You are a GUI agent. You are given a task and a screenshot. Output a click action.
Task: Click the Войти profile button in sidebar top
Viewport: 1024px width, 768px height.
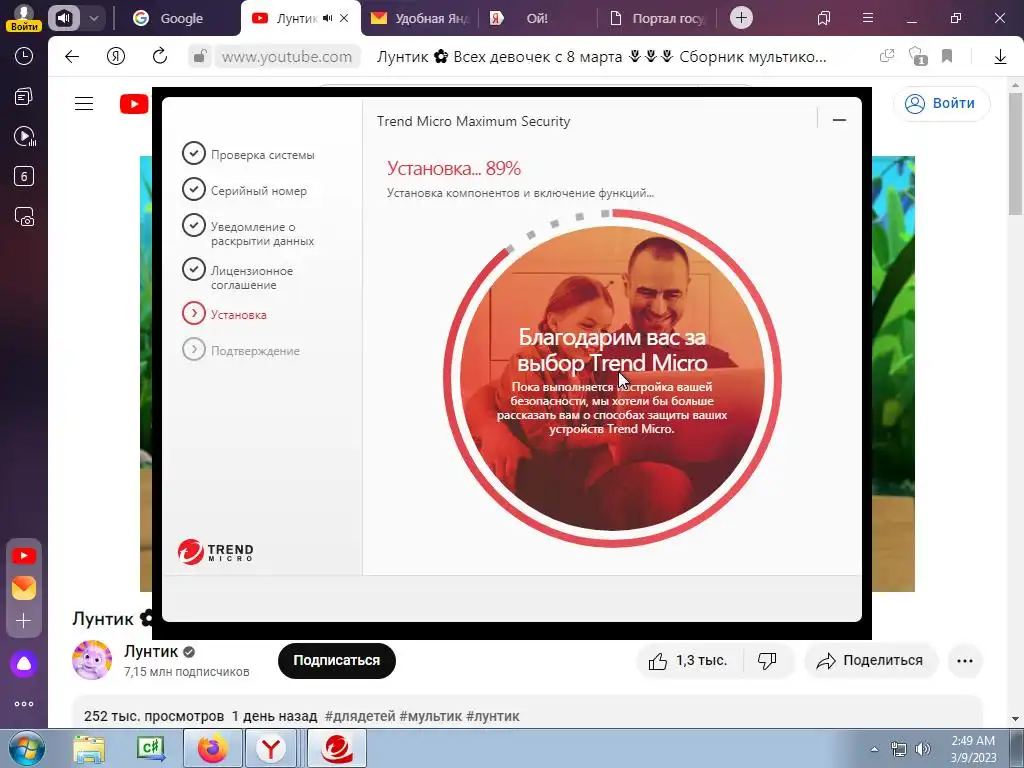24,18
